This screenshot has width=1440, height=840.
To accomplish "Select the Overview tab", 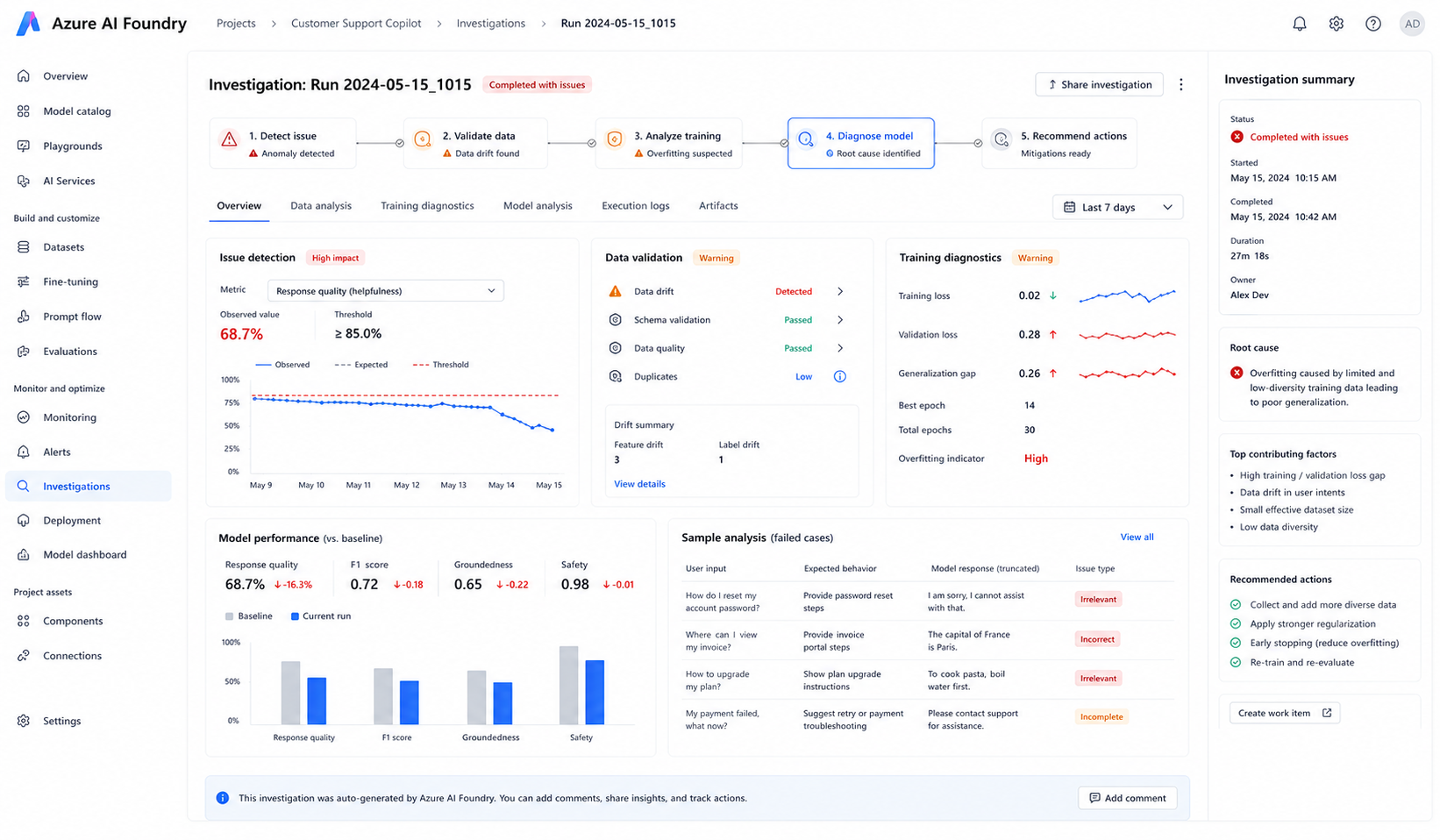I will pos(239,206).
